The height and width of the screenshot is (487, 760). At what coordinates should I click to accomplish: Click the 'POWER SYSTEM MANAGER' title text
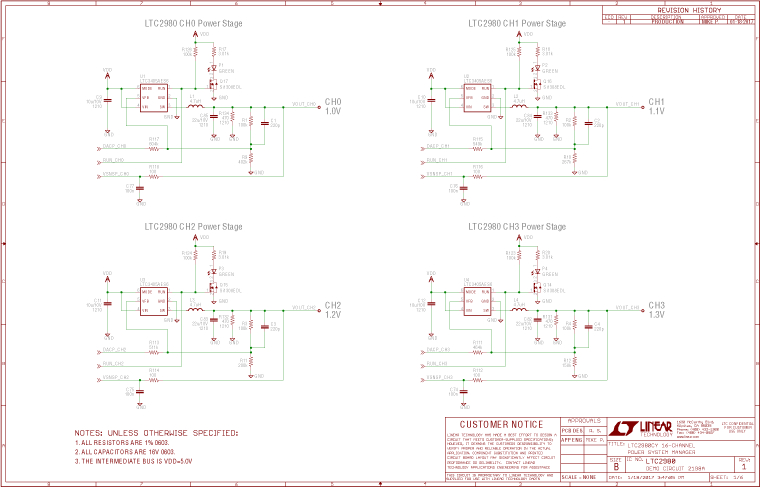click(661, 452)
